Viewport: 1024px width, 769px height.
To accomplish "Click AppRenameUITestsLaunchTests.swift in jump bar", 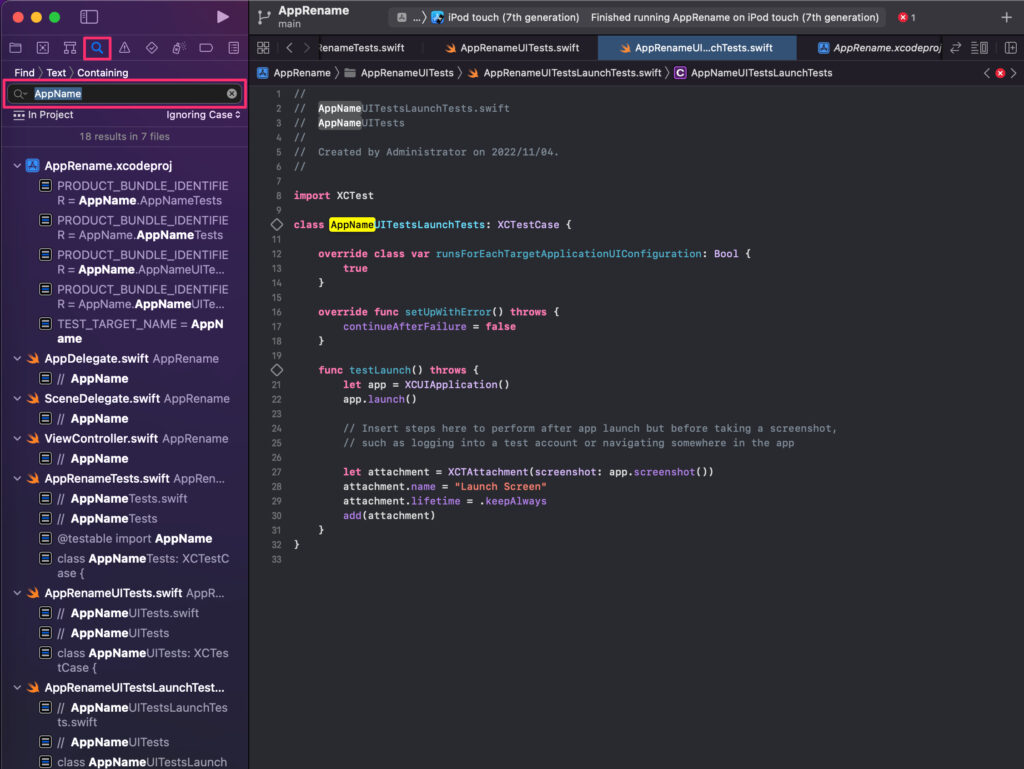I will 564,73.
